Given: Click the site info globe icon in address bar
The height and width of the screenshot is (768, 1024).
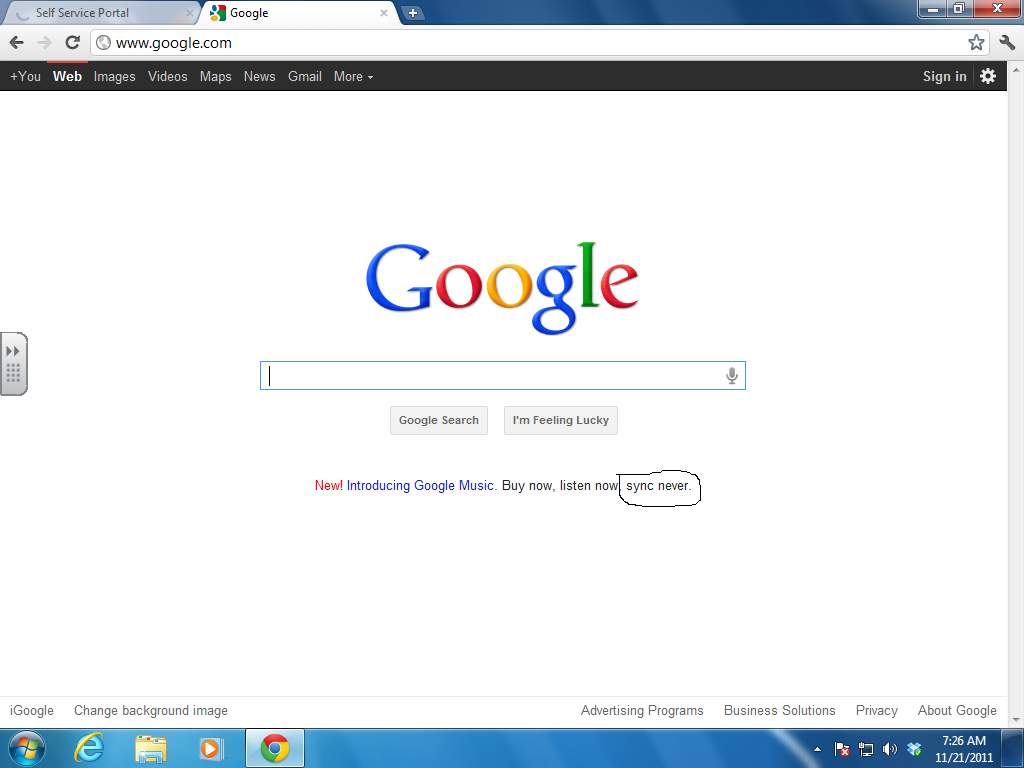Looking at the screenshot, I should (x=103, y=42).
